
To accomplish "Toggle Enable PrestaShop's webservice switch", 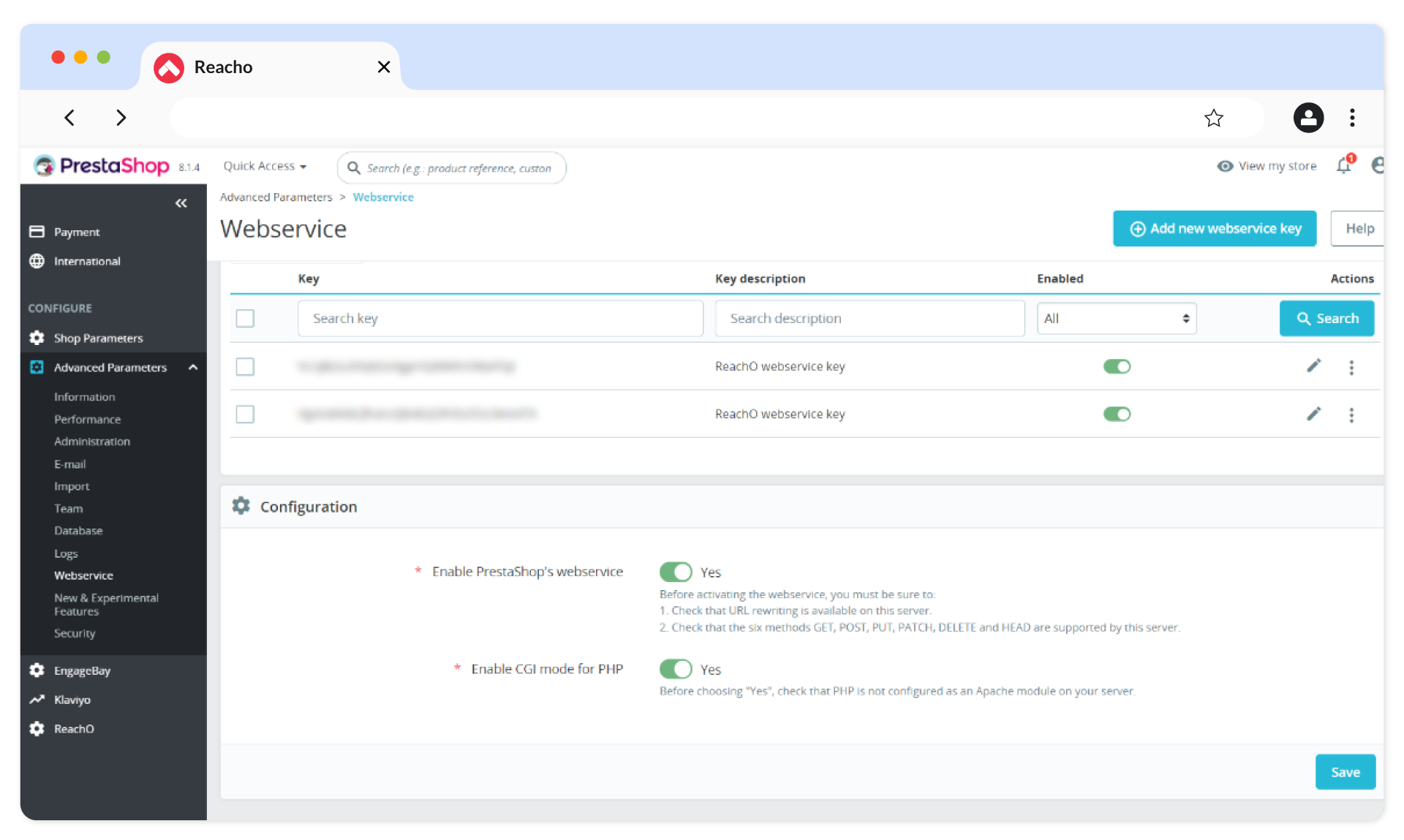I will click(x=675, y=572).
